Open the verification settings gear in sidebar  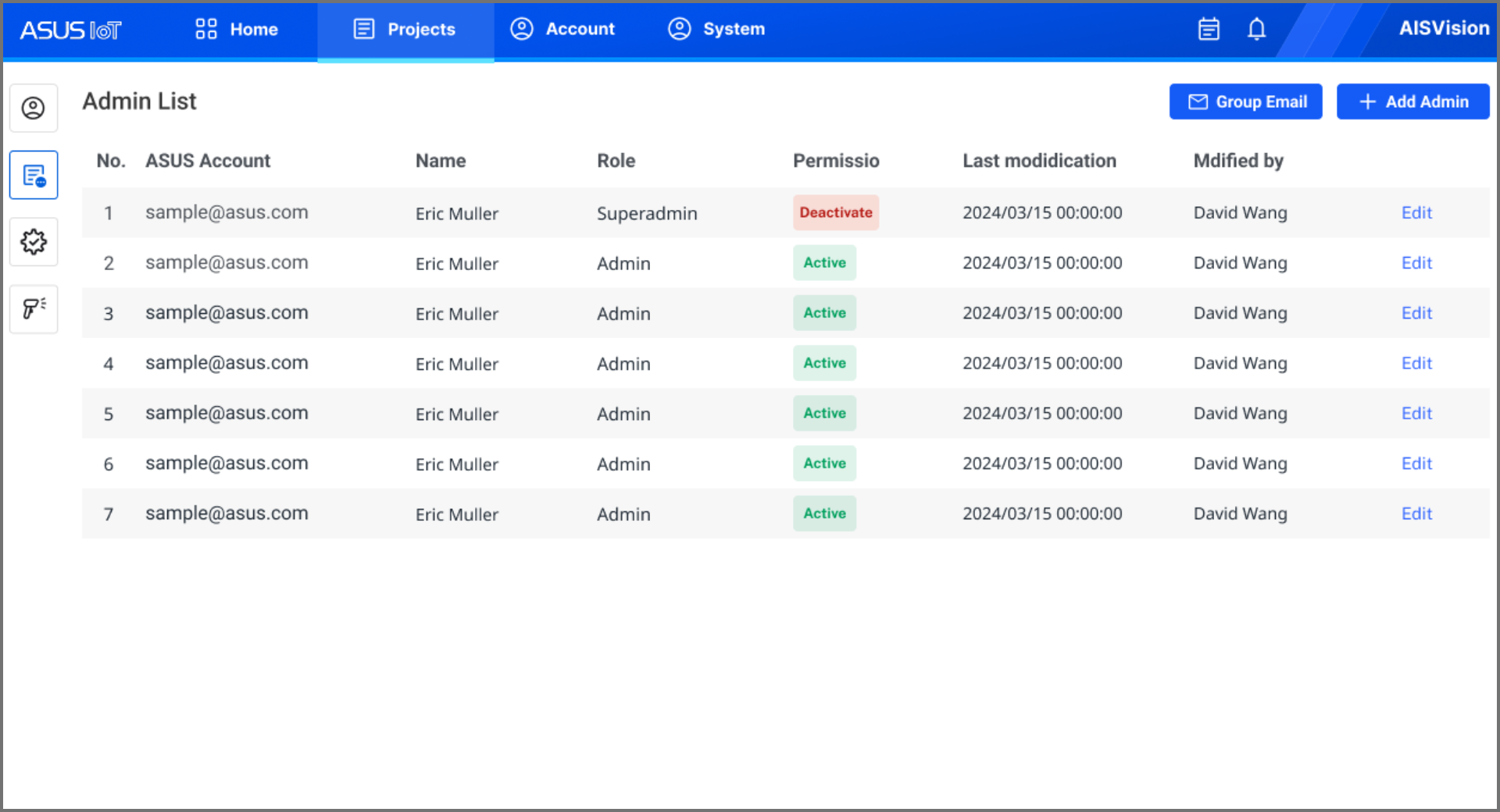[34, 242]
